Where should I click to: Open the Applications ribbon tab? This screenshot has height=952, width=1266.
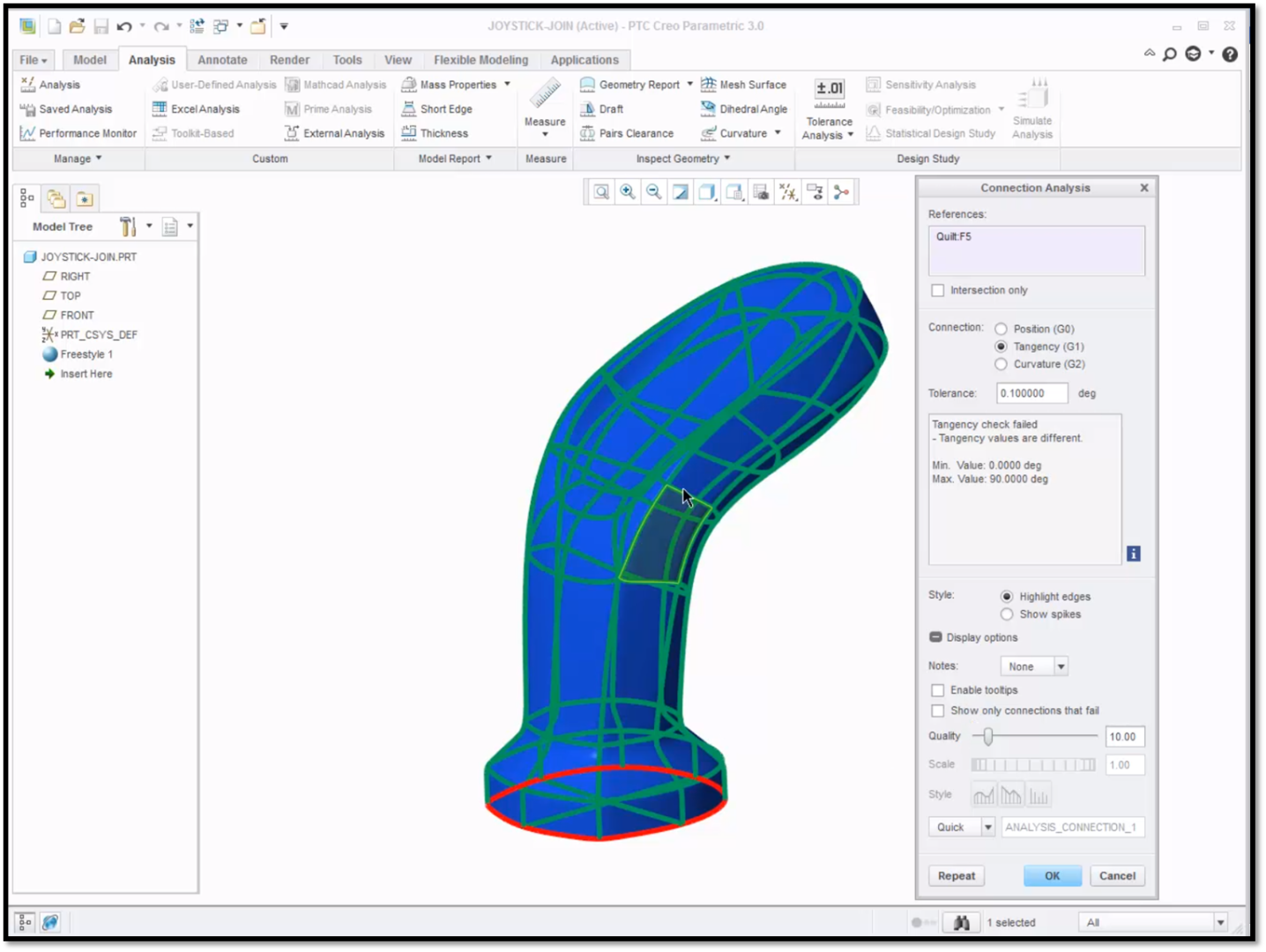585,60
